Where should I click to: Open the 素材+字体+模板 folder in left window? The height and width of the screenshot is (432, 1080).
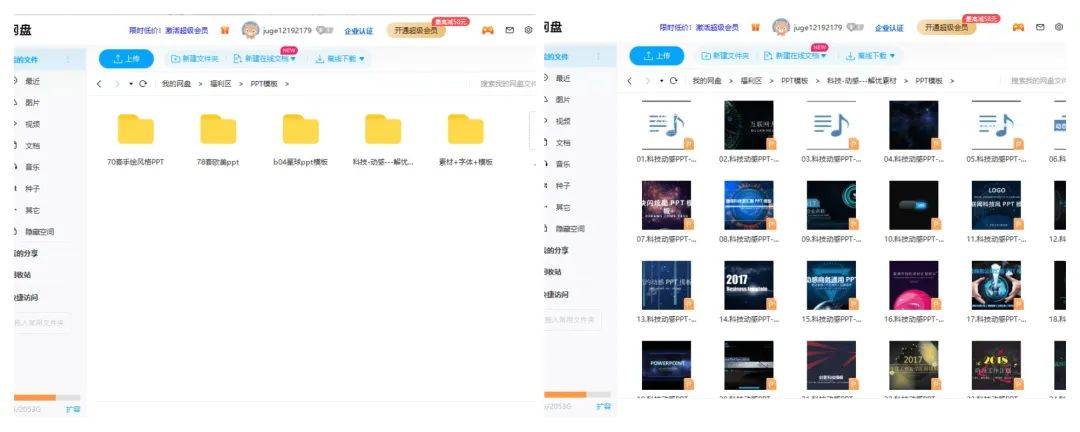point(466,129)
